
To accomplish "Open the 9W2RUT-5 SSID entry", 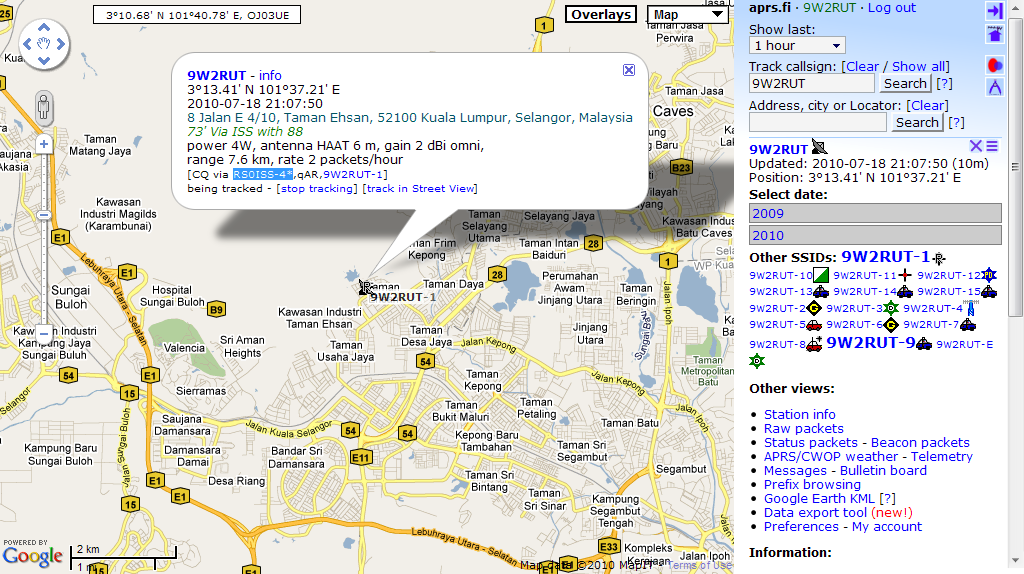I will tap(777, 325).
